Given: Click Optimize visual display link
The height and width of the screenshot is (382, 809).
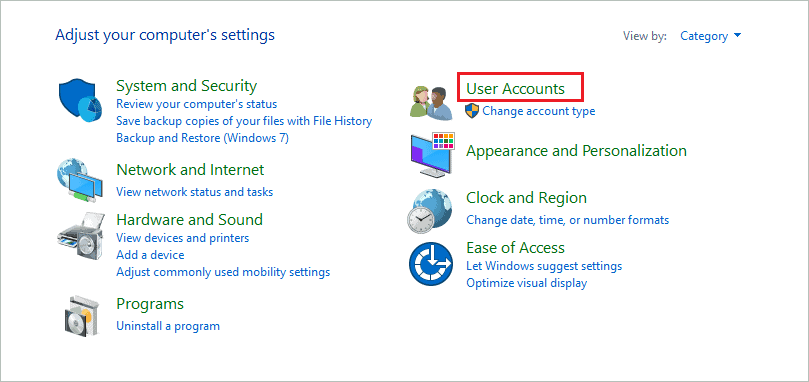Looking at the screenshot, I should pos(526,283).
